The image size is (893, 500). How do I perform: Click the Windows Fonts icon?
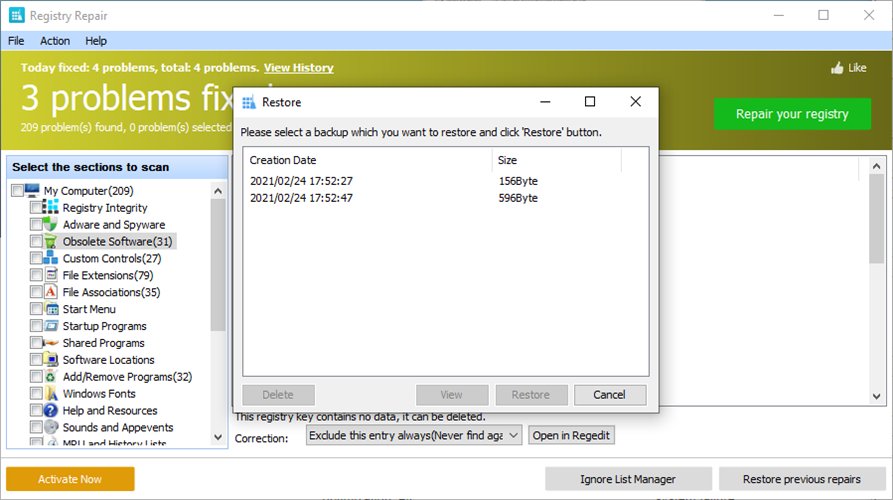51,394
